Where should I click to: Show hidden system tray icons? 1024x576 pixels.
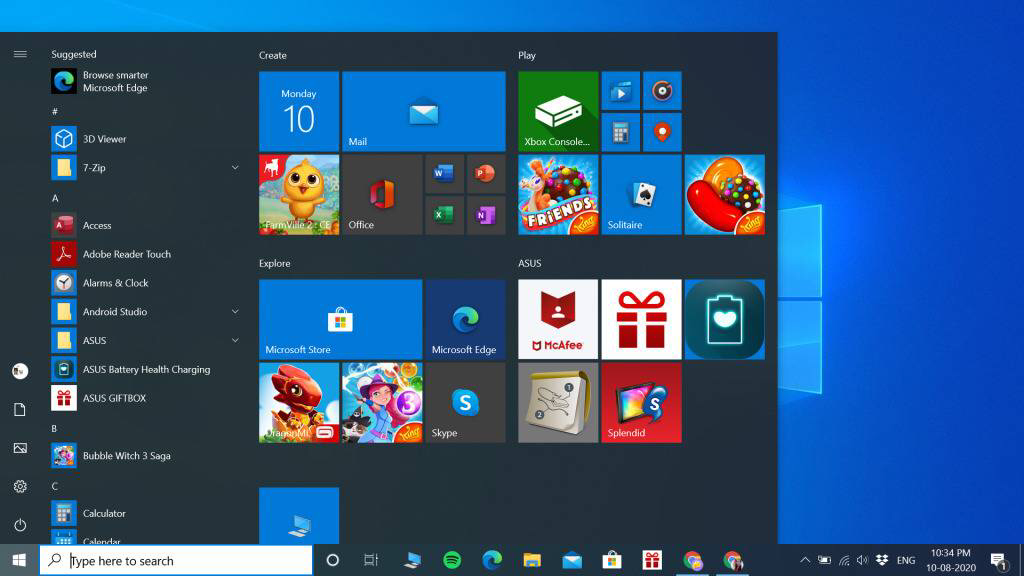point(805,560)
